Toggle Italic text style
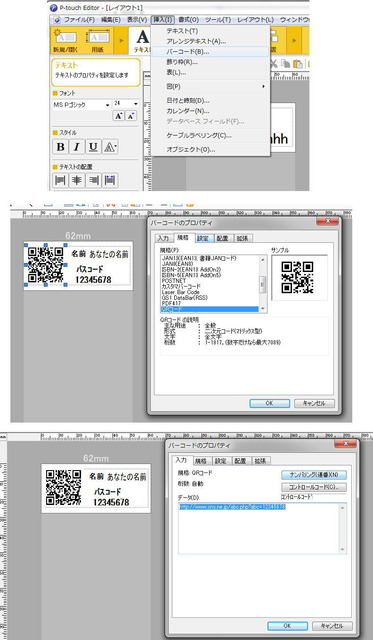This screenshot has width=373, height=640. point(77,147)
